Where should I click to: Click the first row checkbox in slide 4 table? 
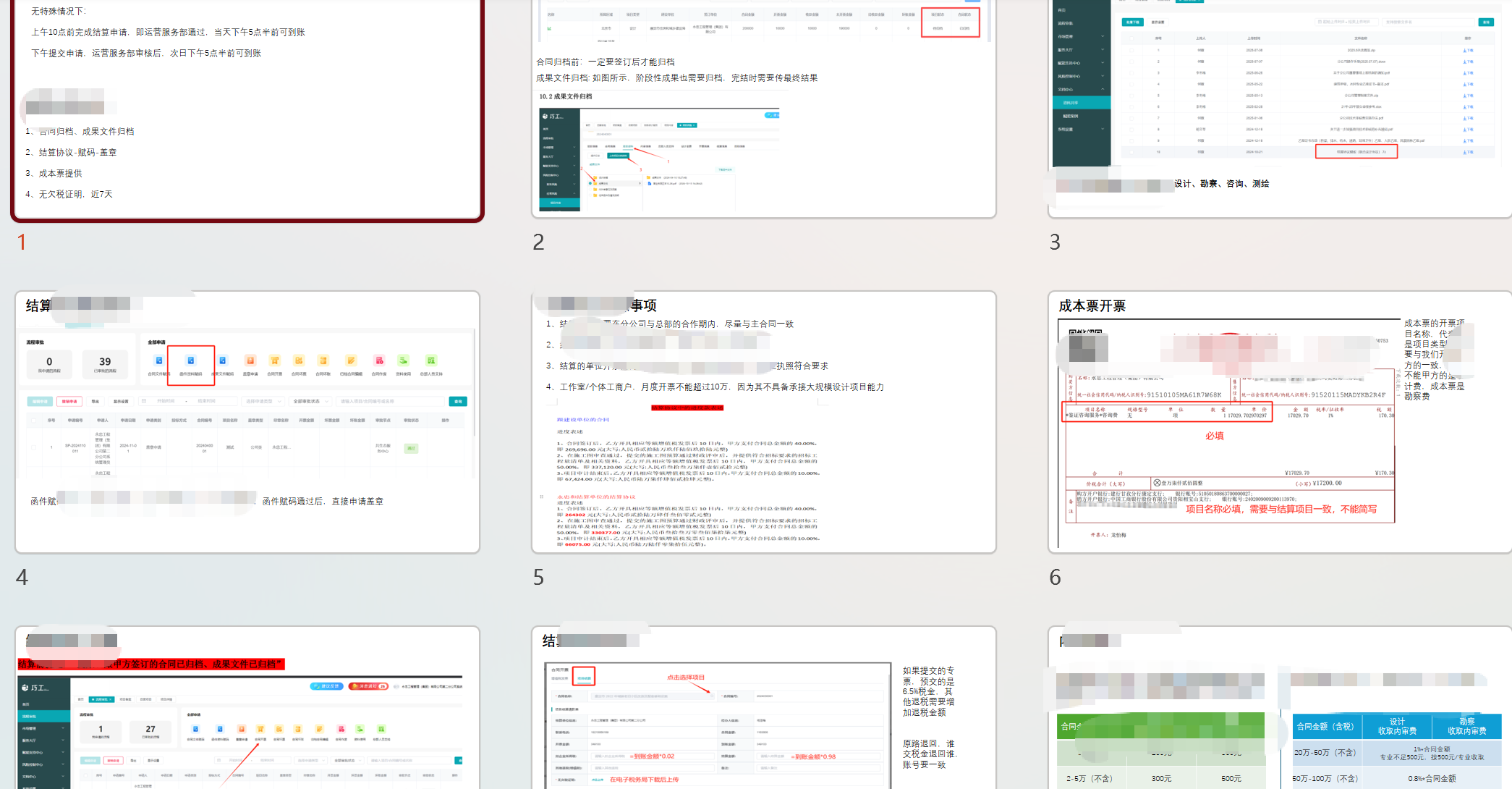tap(33, 447)
